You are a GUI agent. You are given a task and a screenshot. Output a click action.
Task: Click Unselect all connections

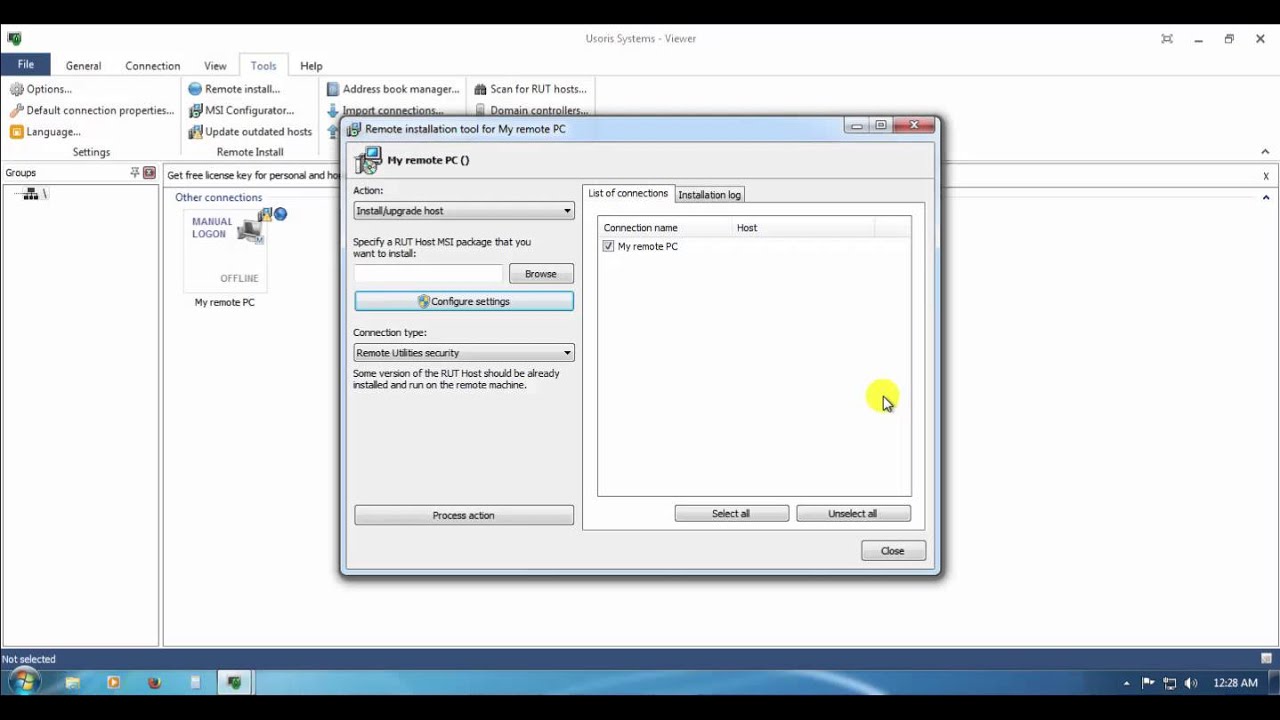[853, 513]
